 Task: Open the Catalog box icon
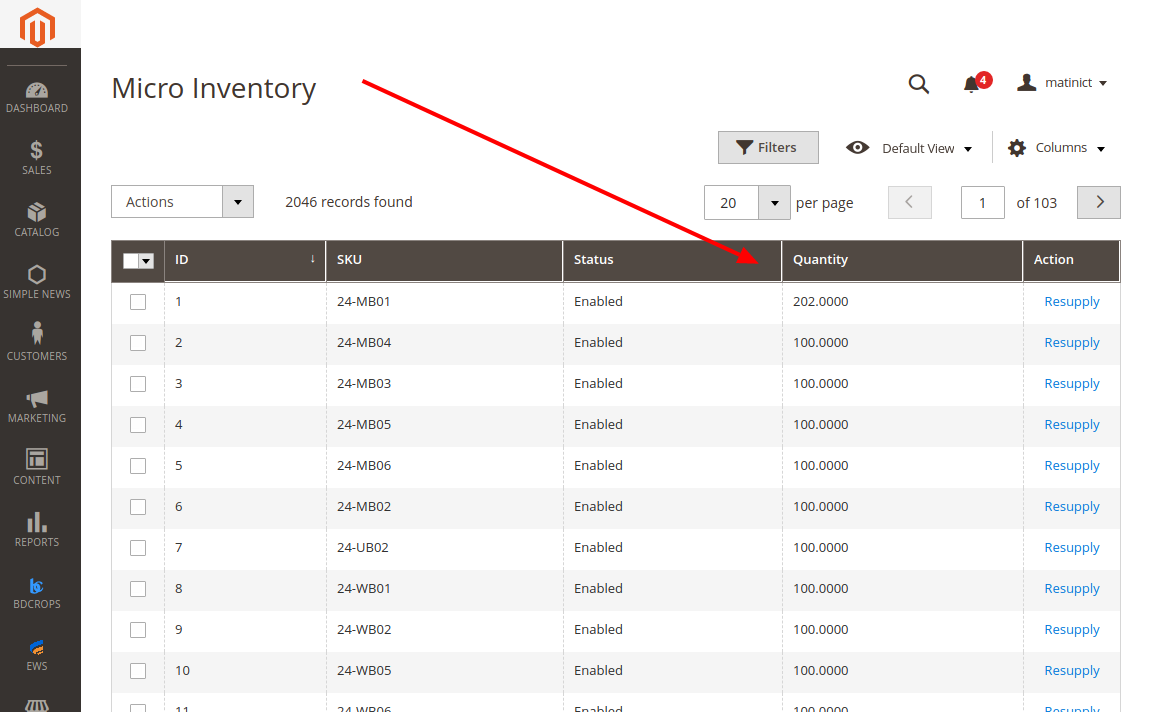[x=37, y=213]
